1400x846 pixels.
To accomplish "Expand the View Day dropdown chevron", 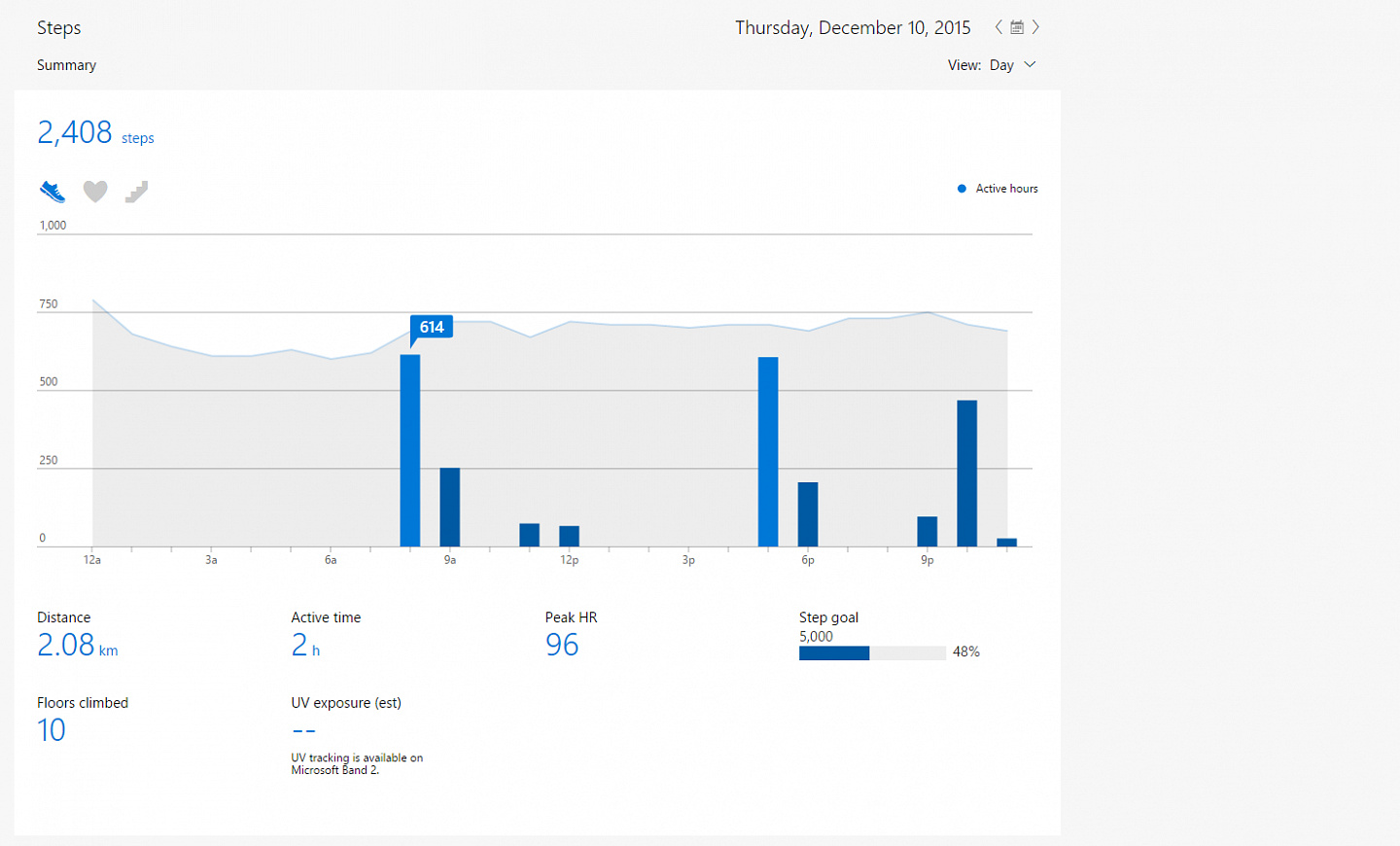I will [1030, 65].
